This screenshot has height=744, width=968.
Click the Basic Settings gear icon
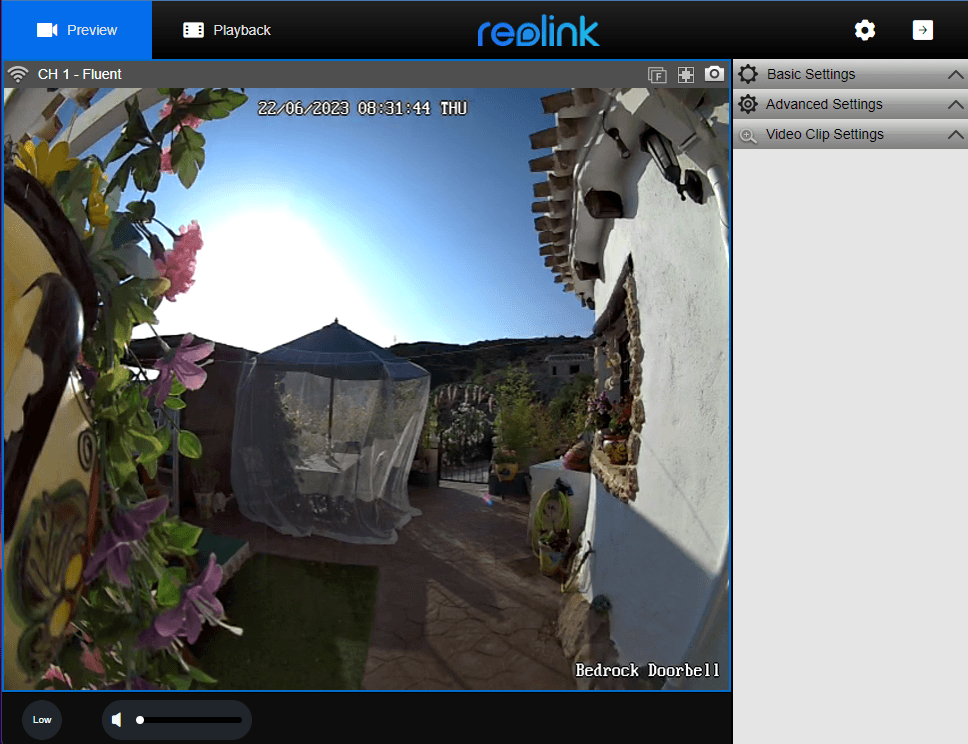(747, 74)
